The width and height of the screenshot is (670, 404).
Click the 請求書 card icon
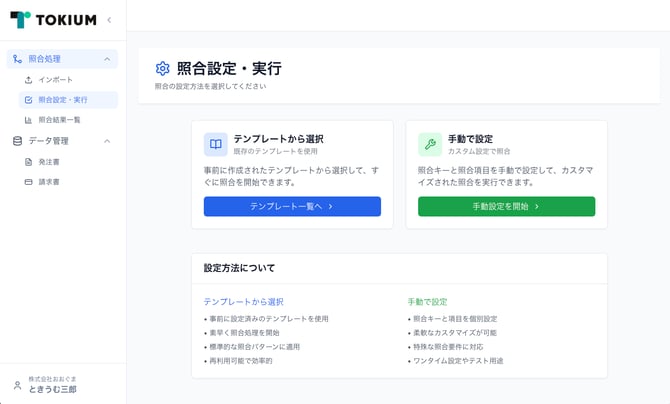point(28,182)
